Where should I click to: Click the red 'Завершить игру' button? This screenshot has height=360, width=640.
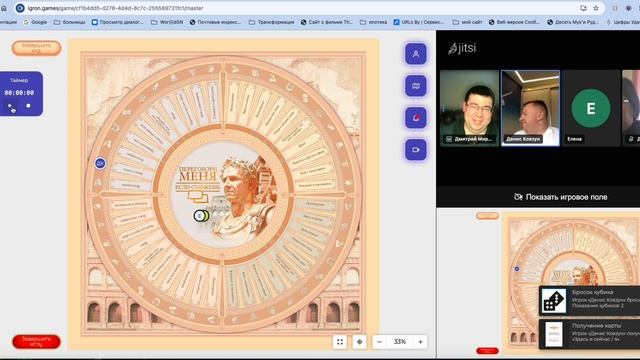click(x=36, y=342)
